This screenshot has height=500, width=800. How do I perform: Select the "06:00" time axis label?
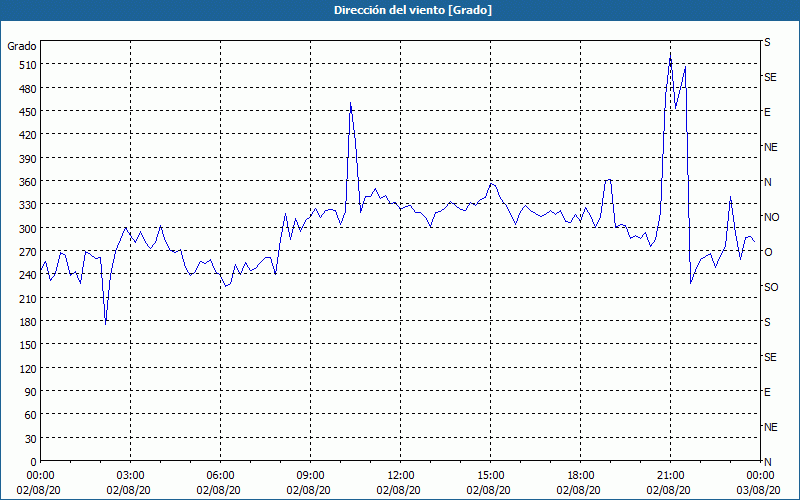click(x=220, y=476)
